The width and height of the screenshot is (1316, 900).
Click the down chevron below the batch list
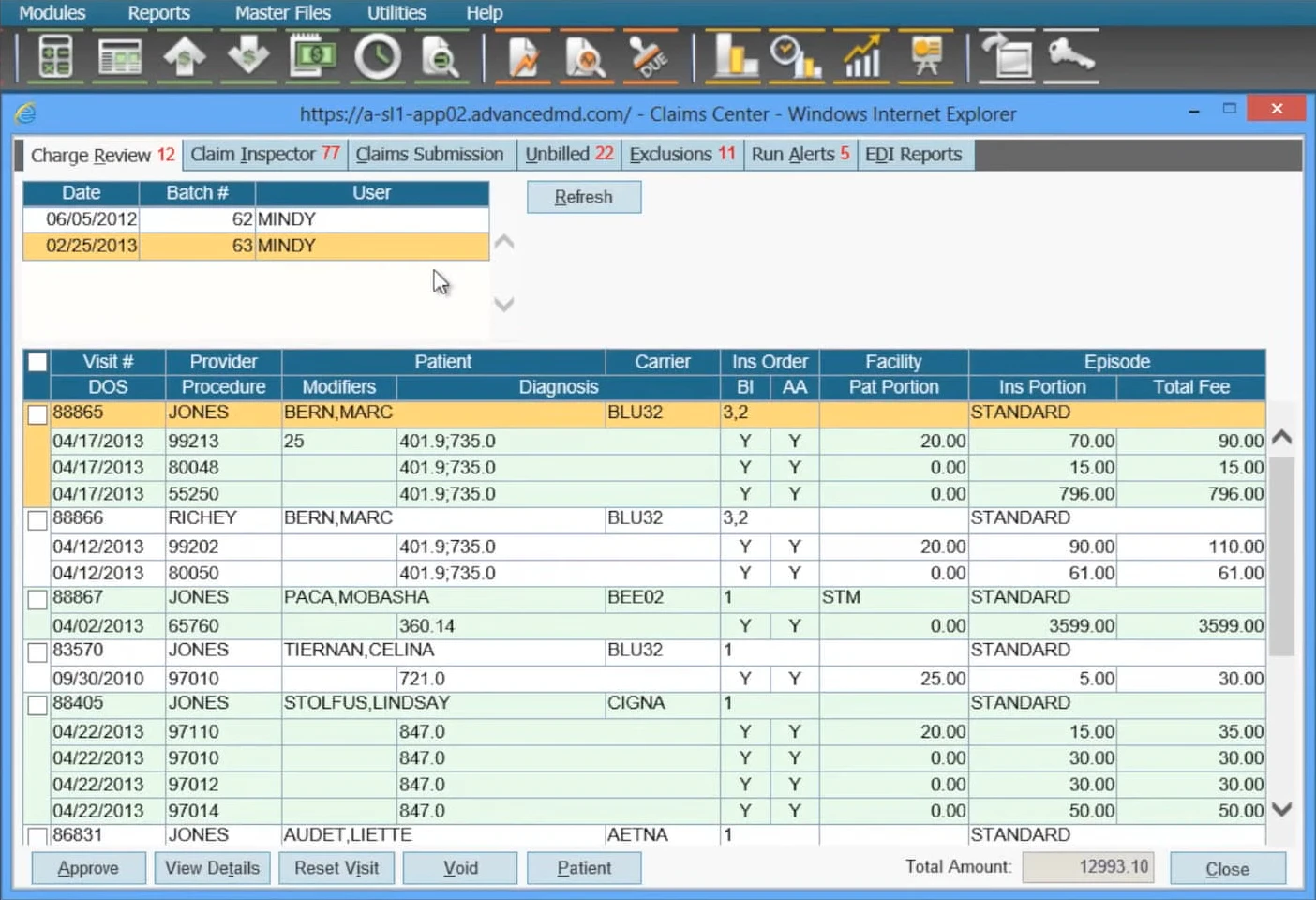503,305
